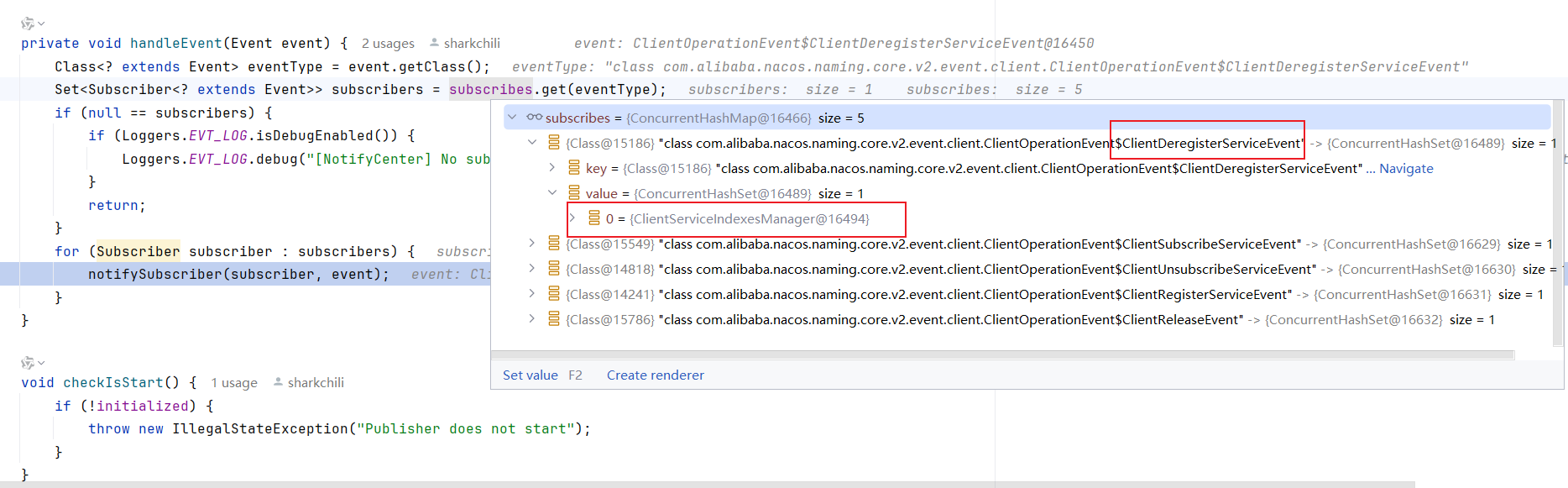Viewport: 1568px width, 488px height.
Task: Expand the ClientRegisterServiceEvent entry
Action: [532, 294]
